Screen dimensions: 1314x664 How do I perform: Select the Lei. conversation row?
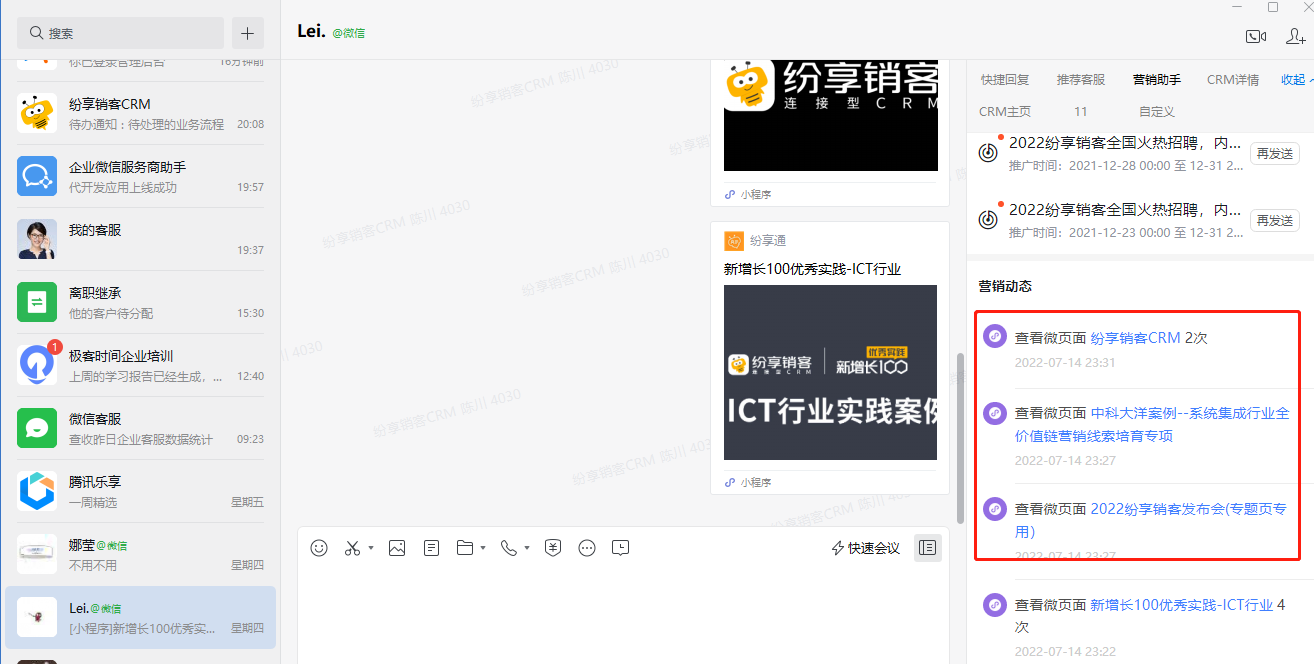141,617
